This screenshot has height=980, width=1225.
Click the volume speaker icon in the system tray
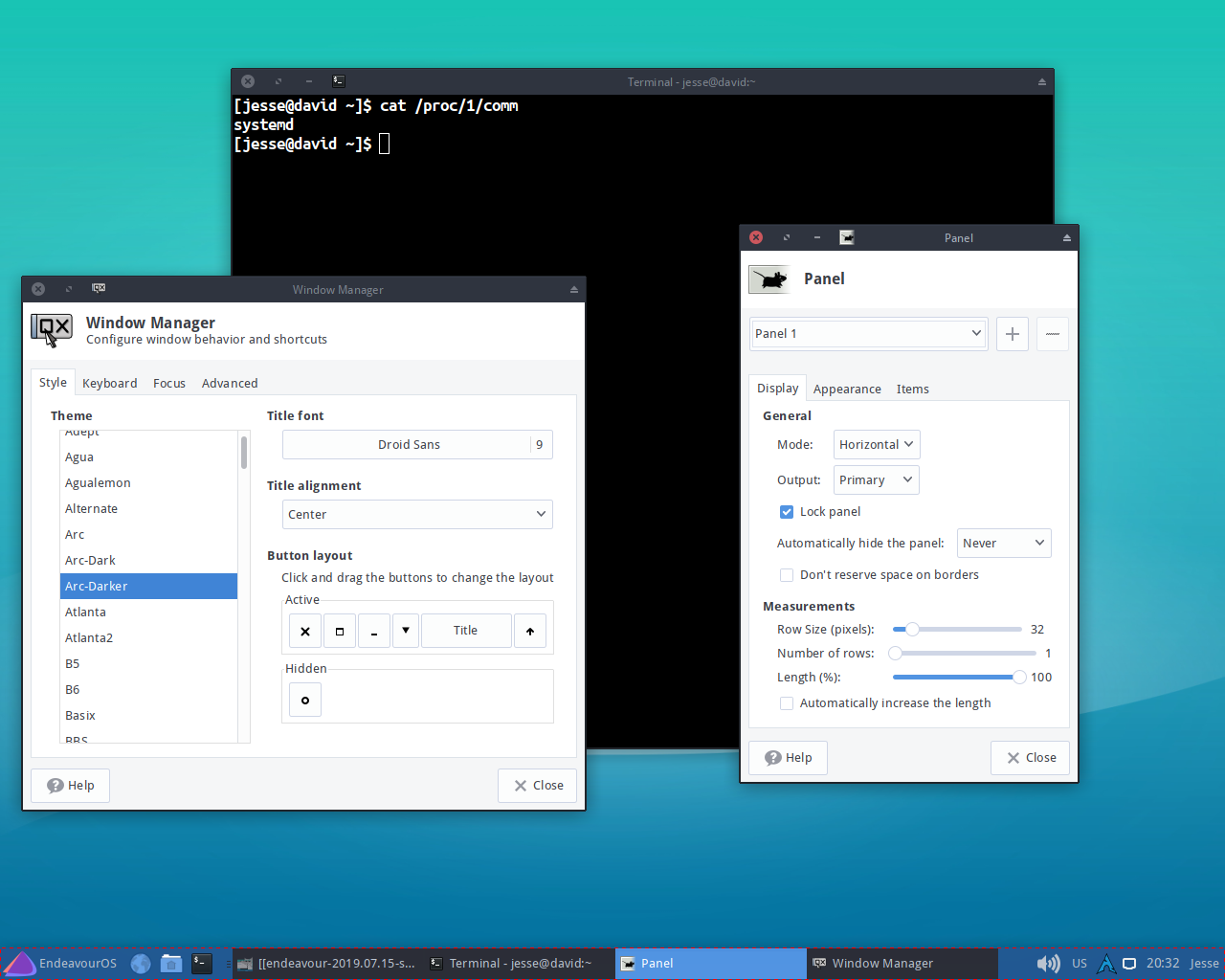[x=1048, y=964]
